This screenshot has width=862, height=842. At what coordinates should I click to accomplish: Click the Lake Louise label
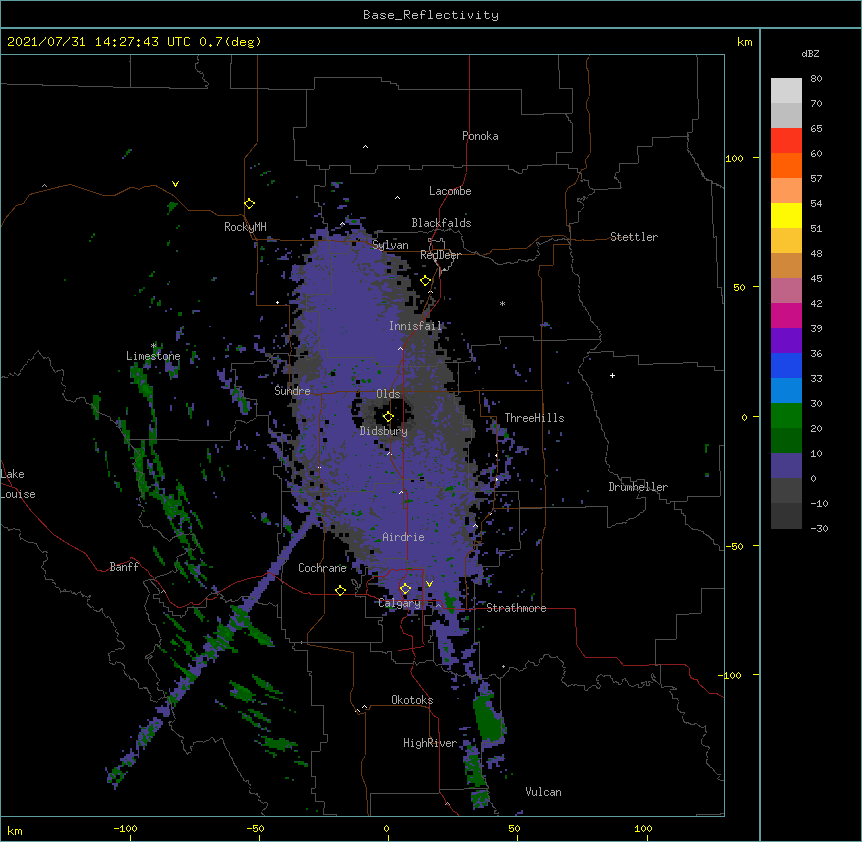click(x=18, y=484)
